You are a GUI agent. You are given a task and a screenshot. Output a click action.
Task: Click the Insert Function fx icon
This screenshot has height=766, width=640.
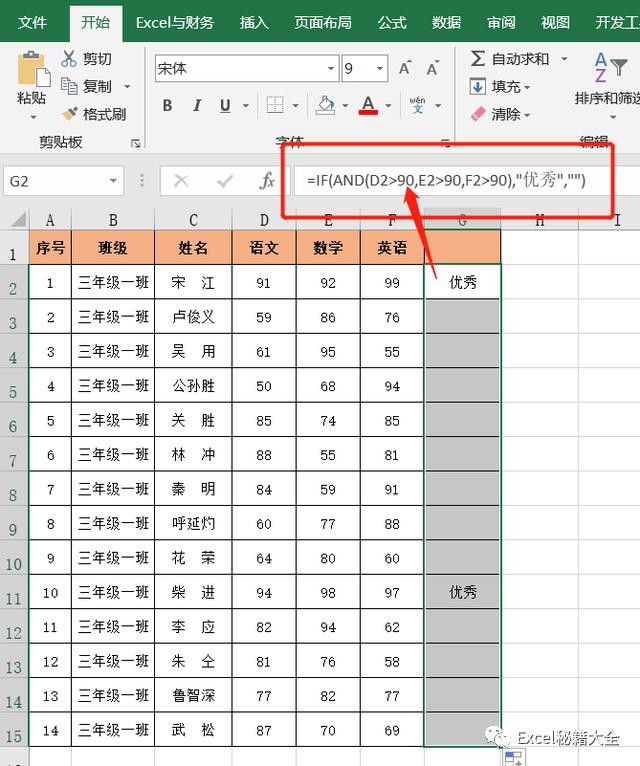(x=267, y=181)
